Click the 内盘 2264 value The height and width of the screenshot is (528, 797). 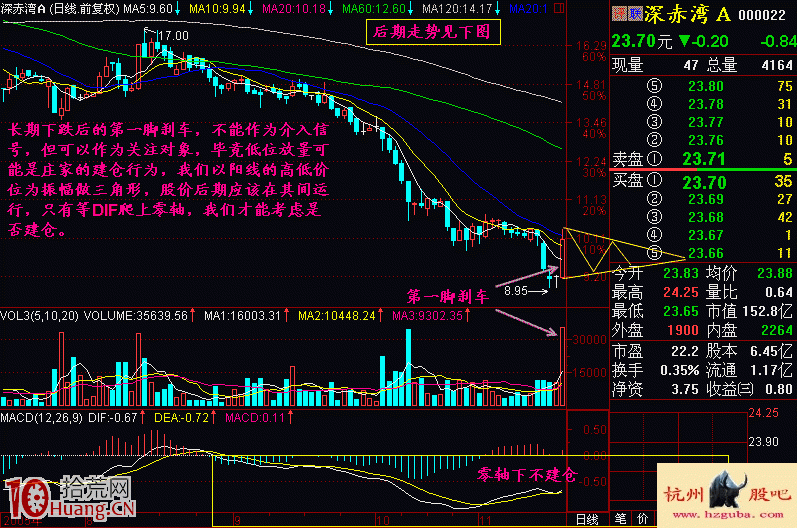(x=777, y=330)
